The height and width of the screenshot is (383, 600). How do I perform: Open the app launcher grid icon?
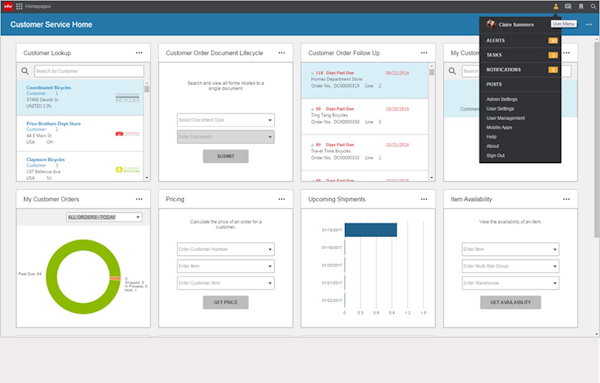19,6
